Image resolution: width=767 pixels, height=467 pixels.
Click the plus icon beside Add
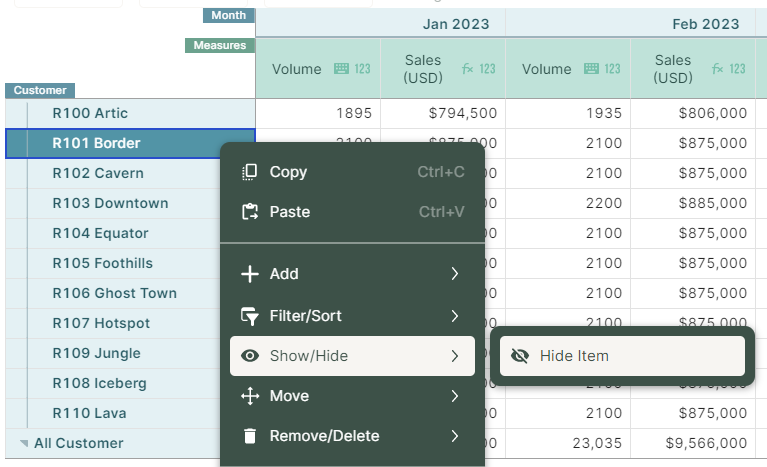(249, 274)
